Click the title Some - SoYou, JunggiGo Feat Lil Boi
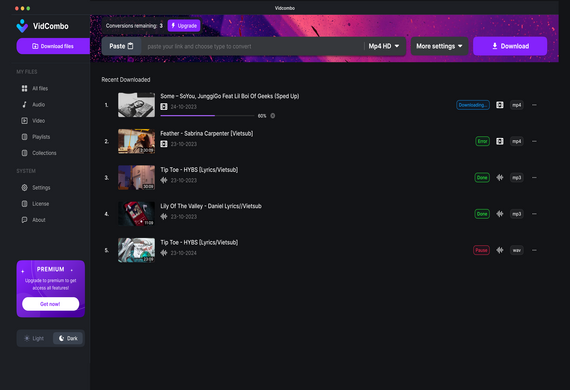This screenshot has width=570, height=390. tap(230, 96)
